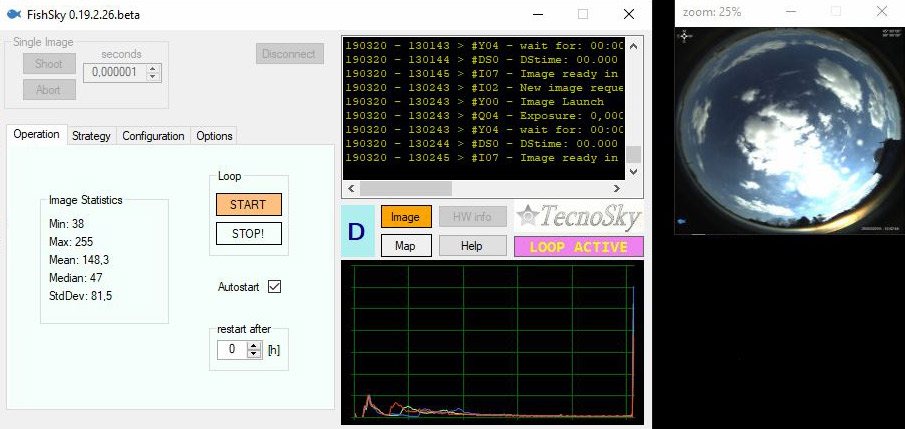Increase the restart after hours value
Screen dimensions: 905x429
[x=254, y=345]
